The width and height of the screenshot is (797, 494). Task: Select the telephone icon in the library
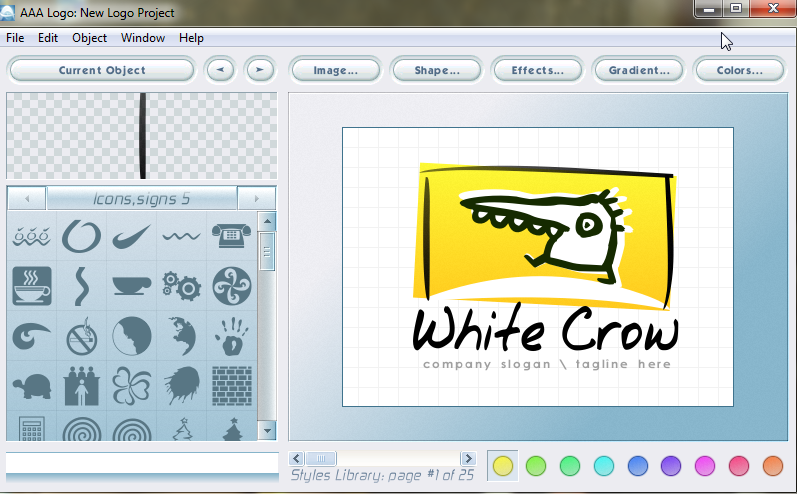232,237
